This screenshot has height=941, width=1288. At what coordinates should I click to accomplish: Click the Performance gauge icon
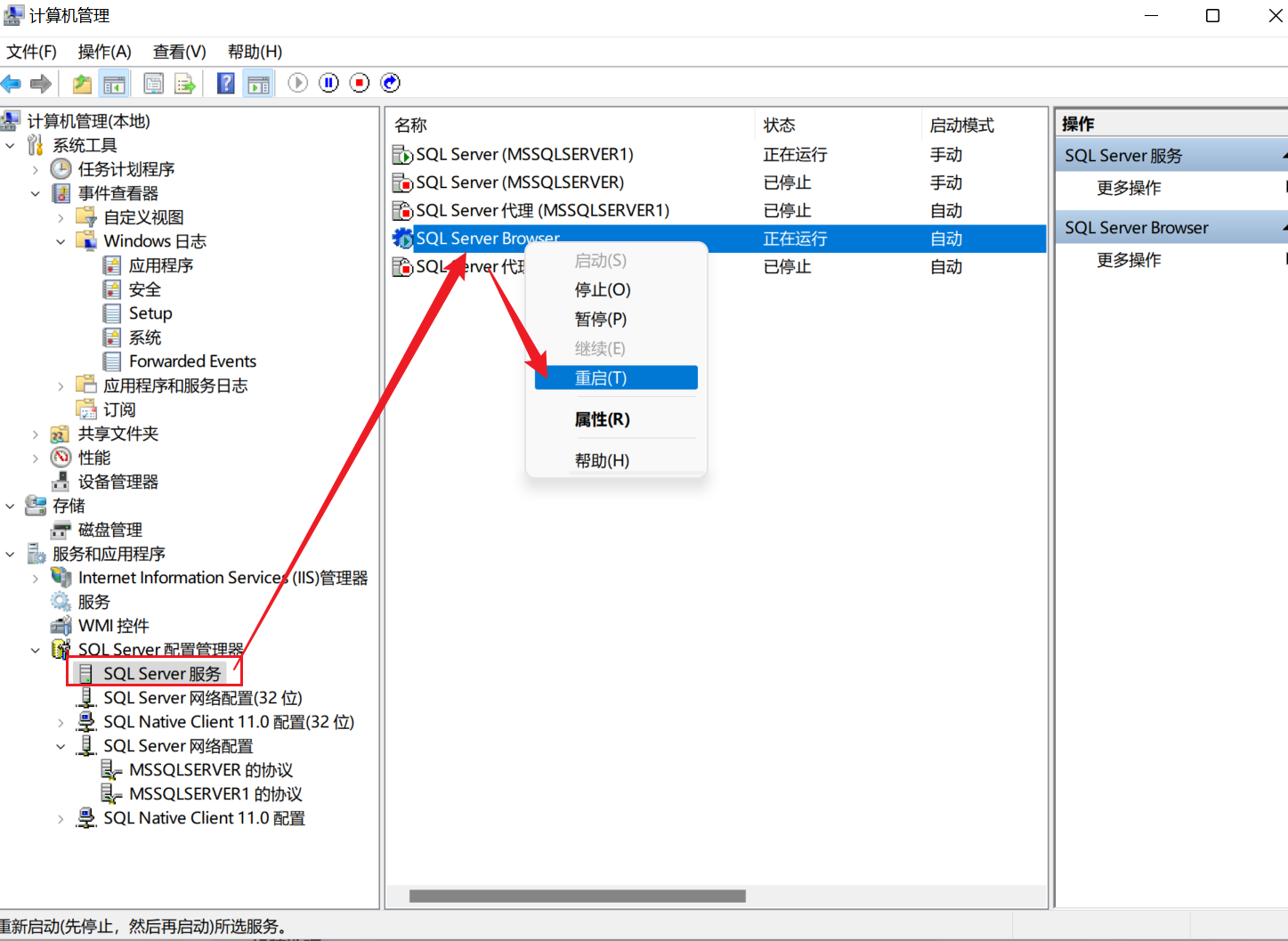(61, 458)
